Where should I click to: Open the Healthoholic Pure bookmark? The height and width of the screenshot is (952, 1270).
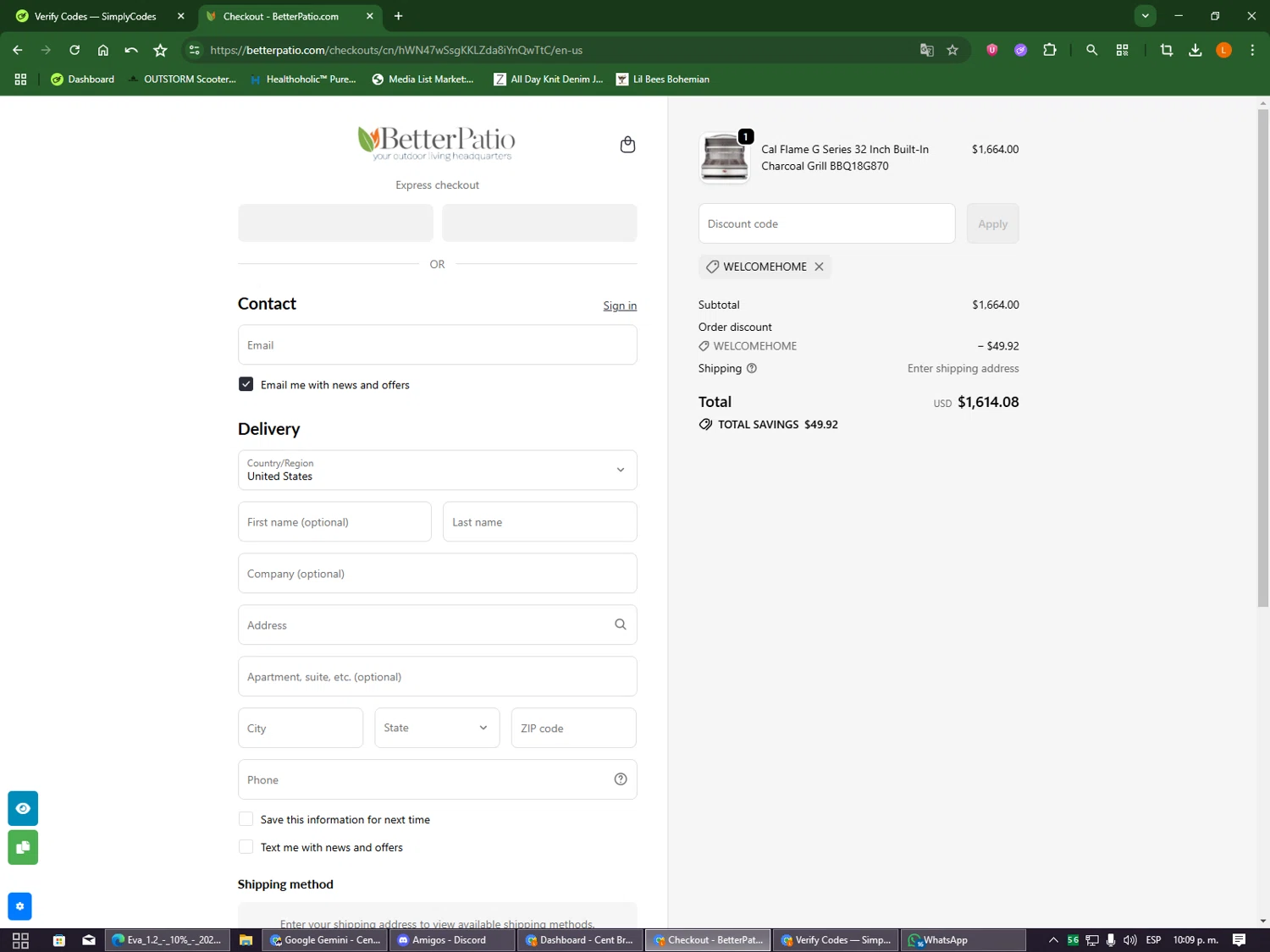[x=303, y=79]
